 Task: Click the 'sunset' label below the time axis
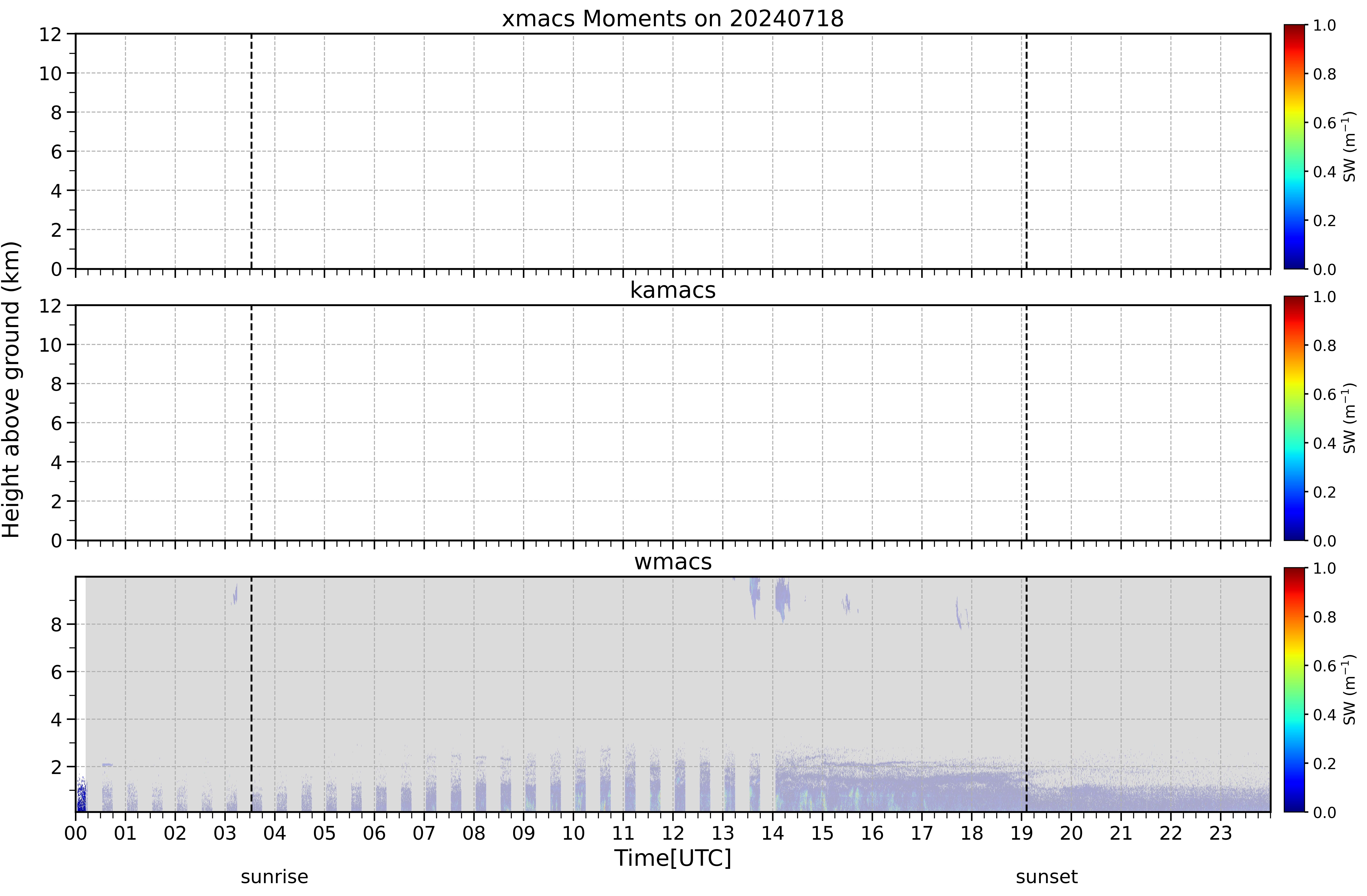pos(1047,877)
